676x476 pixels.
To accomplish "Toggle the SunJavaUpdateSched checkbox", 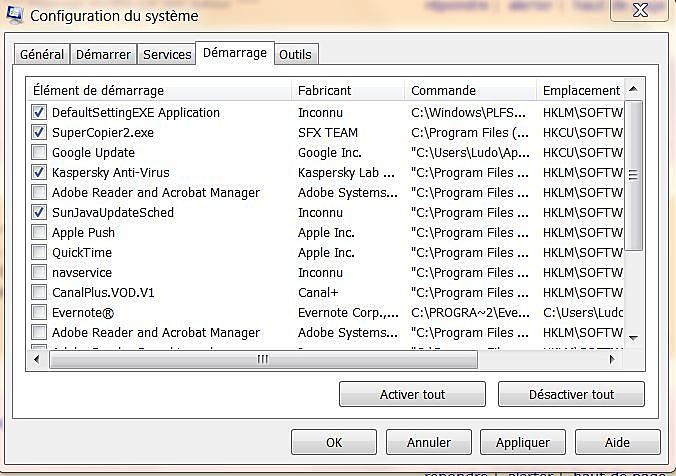I will click(x=39, y=212).
